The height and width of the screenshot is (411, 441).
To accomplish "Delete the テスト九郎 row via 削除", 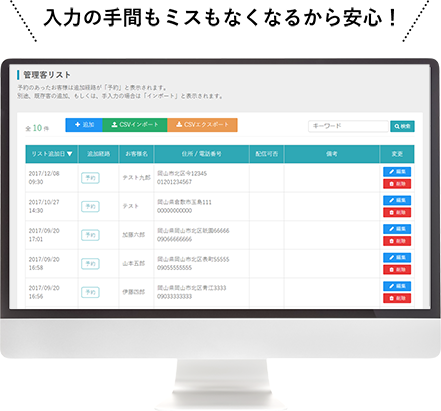I will [x=397, y=184].
